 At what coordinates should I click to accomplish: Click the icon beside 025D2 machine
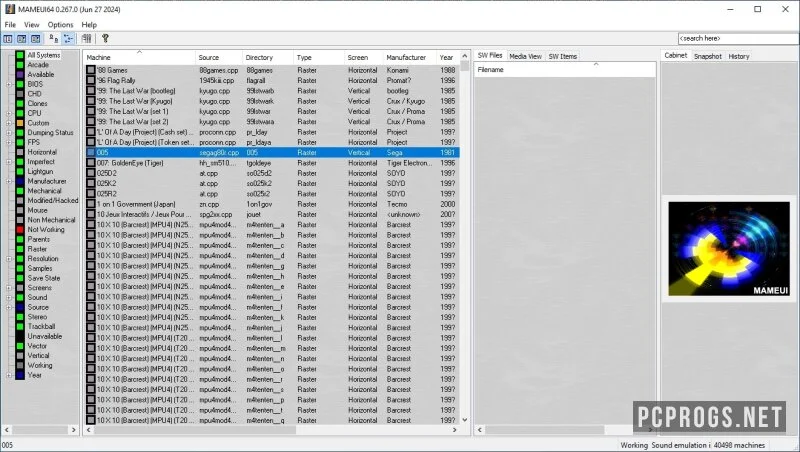91,173
